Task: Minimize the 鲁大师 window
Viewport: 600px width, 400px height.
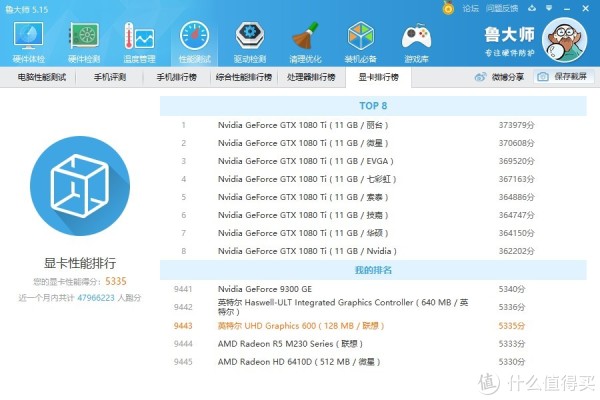Action: coord(567,8)
